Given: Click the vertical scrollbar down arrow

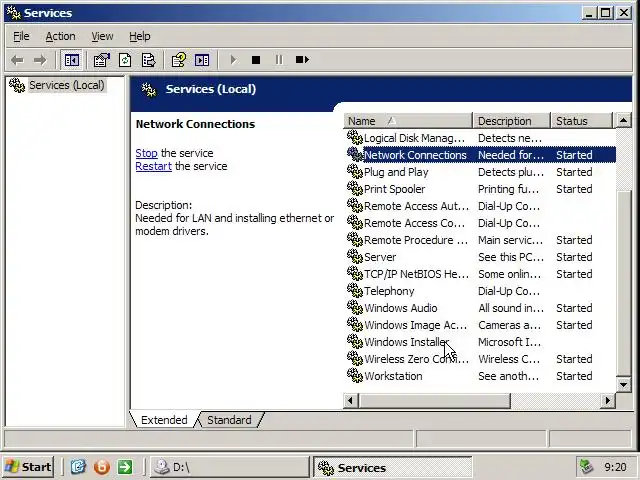Looking at the screenshot, I should pos(623,384).
